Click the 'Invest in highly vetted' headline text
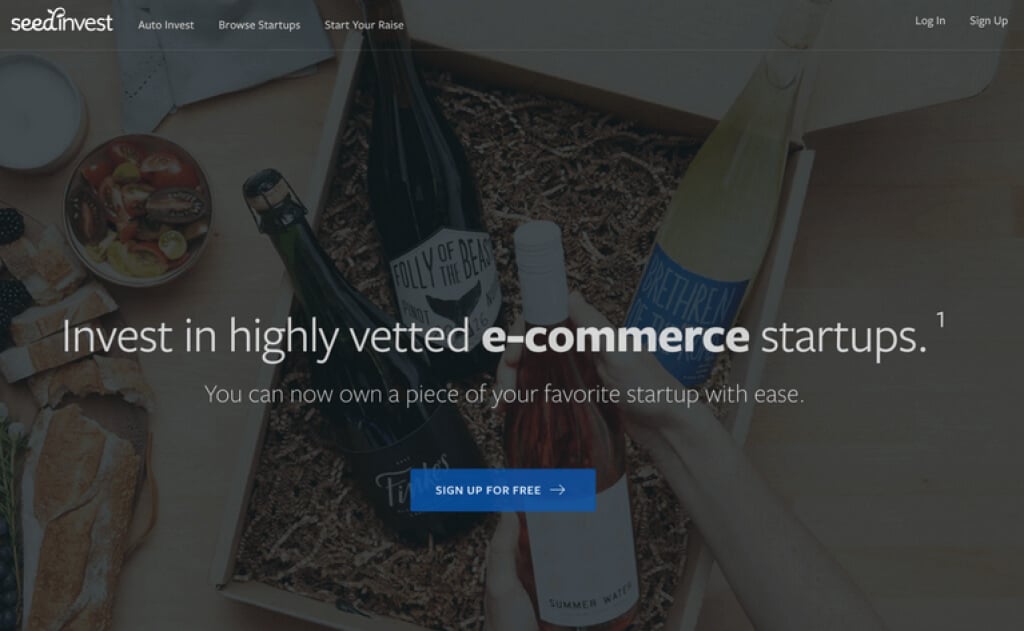This screenshot has height=631, width=1024. 265,336
